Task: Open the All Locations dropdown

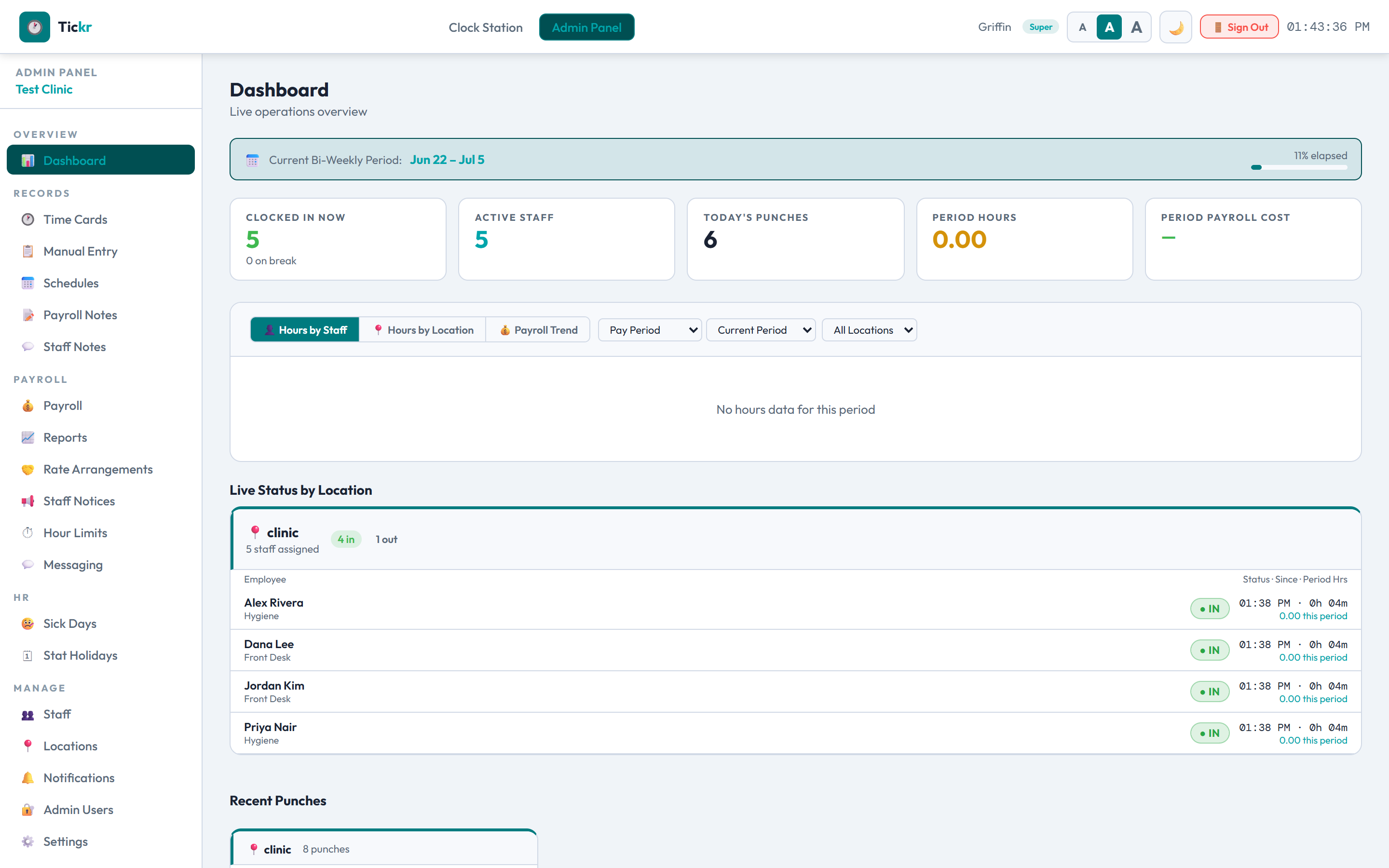Action: point(869,330)
